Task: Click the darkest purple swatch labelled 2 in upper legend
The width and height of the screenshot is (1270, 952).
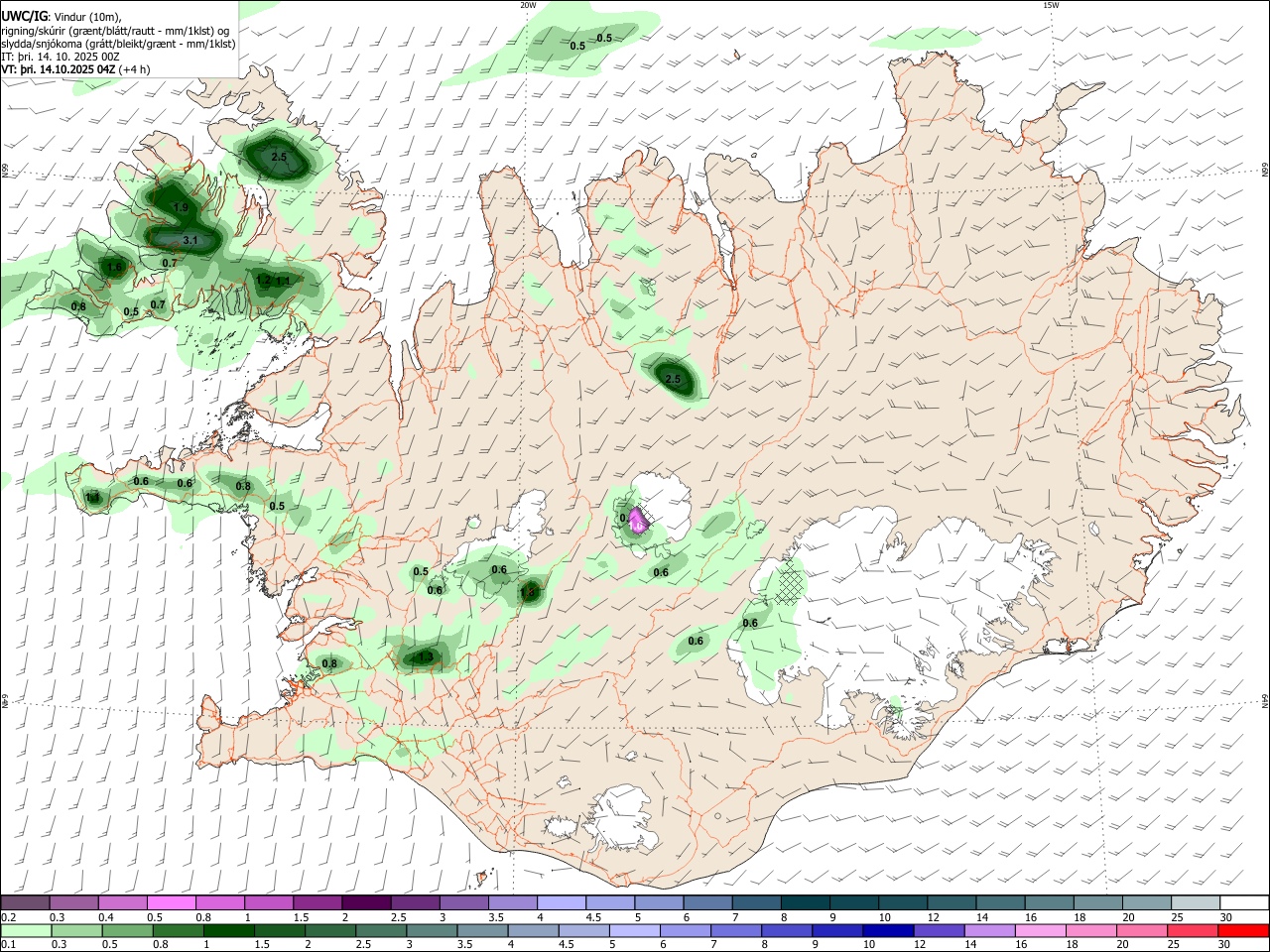Action: point(366,902)
